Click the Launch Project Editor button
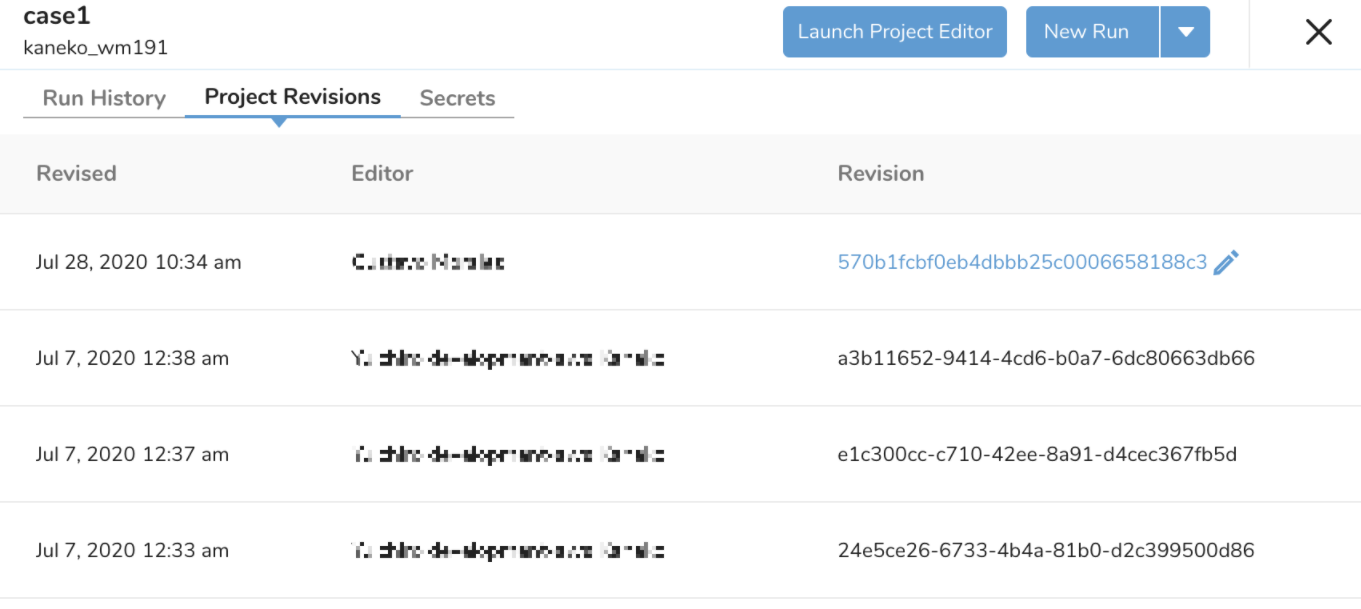The width and height of the screenshot is (1361, 609). [x=894, y=32]
